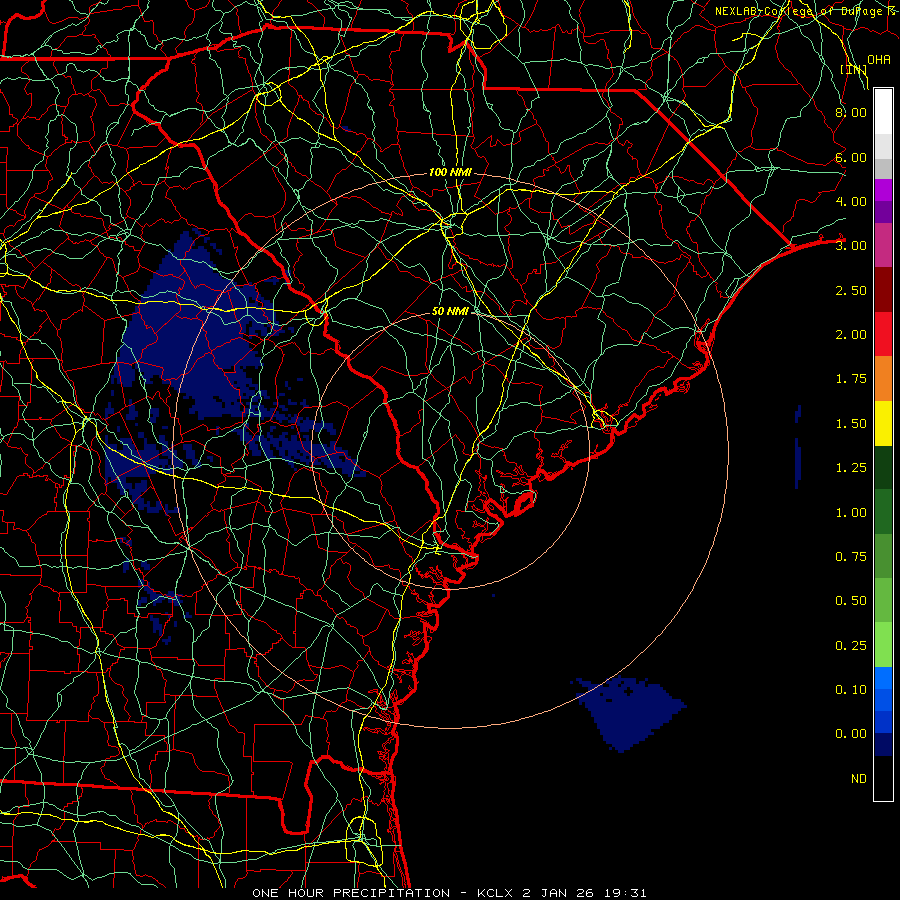Click the '2.50' legend value

(851, 290)
